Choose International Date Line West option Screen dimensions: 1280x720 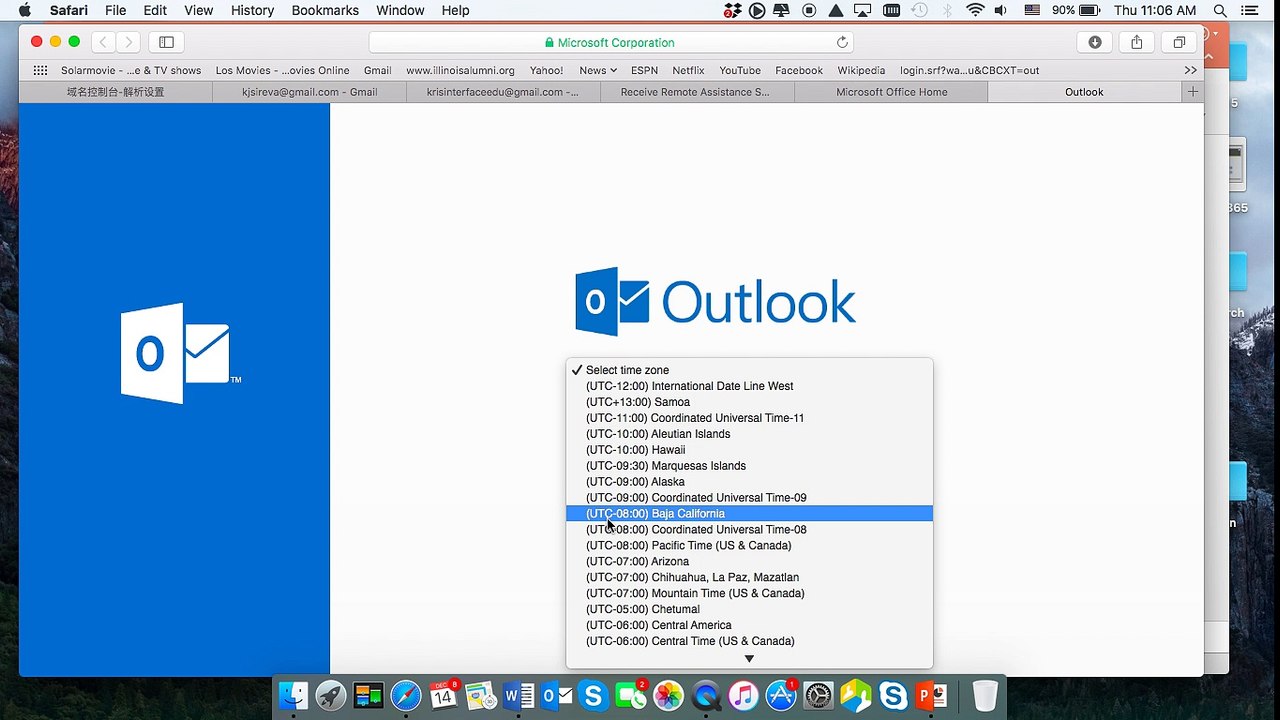749,385
